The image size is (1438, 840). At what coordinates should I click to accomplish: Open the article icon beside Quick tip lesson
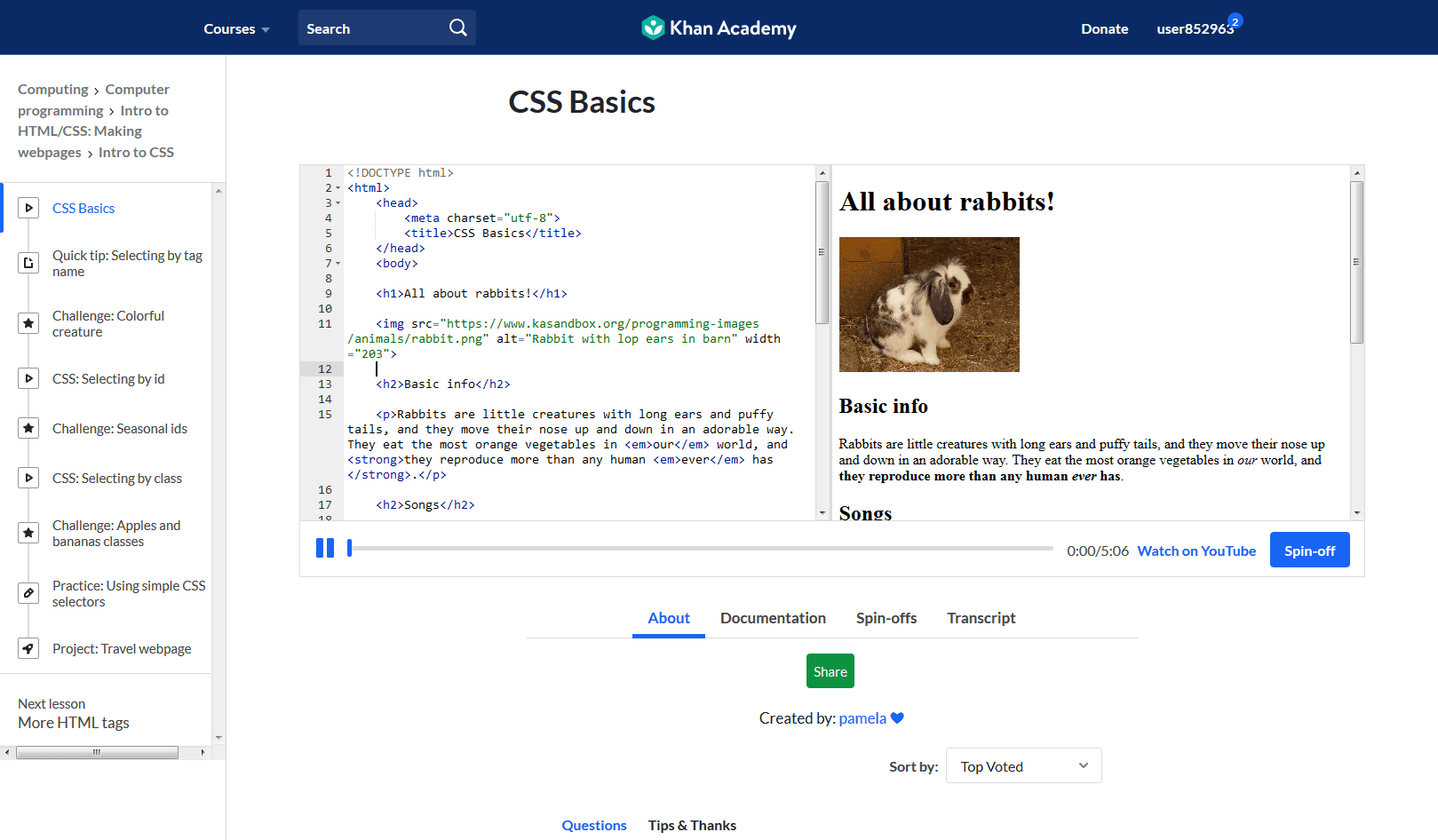point(28,263)
